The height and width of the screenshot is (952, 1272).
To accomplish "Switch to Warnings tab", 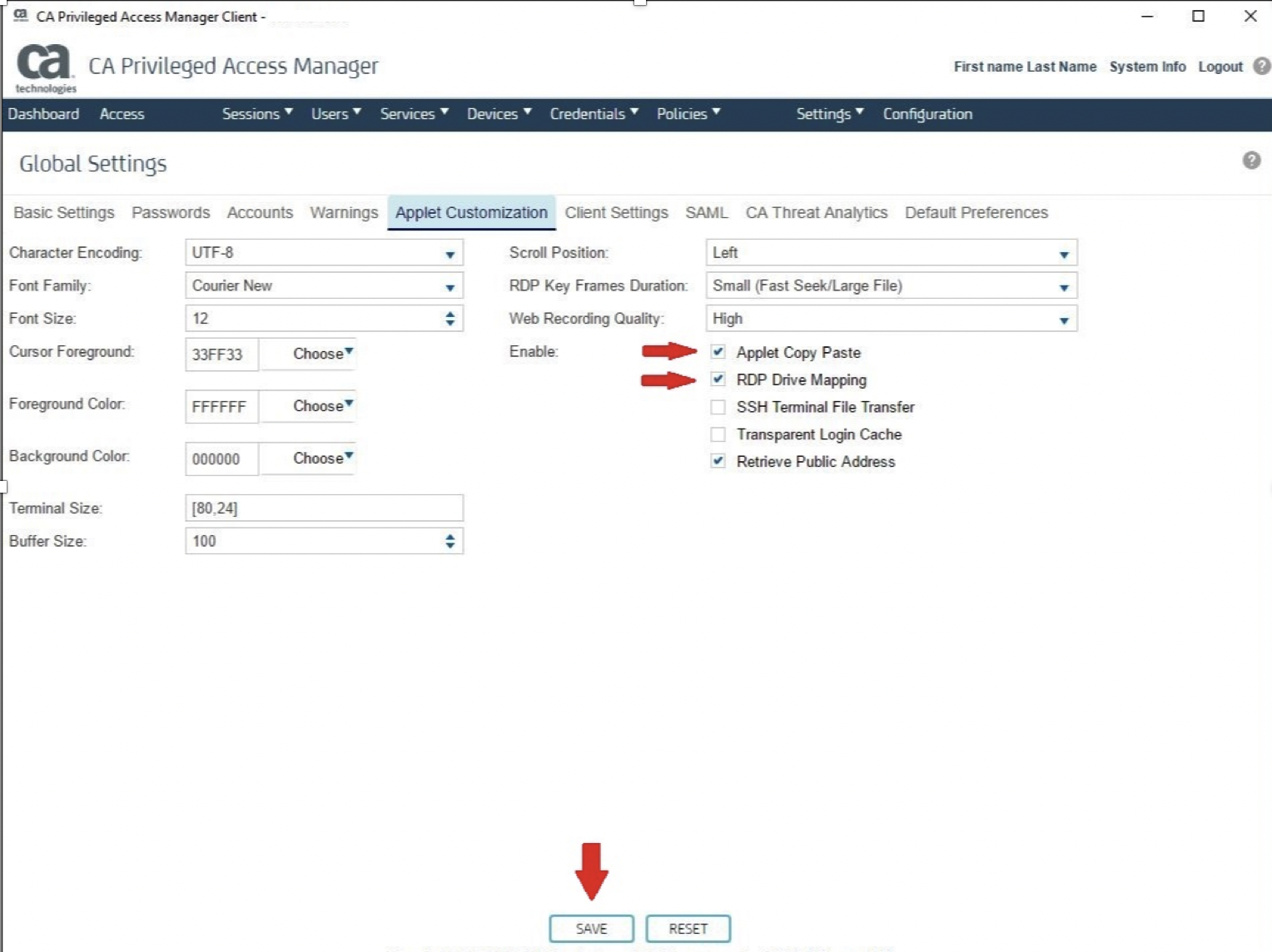I will [344, 213].
